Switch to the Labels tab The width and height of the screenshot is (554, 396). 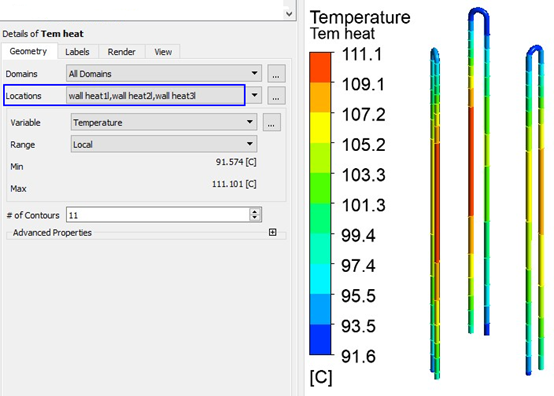point(77,52)
